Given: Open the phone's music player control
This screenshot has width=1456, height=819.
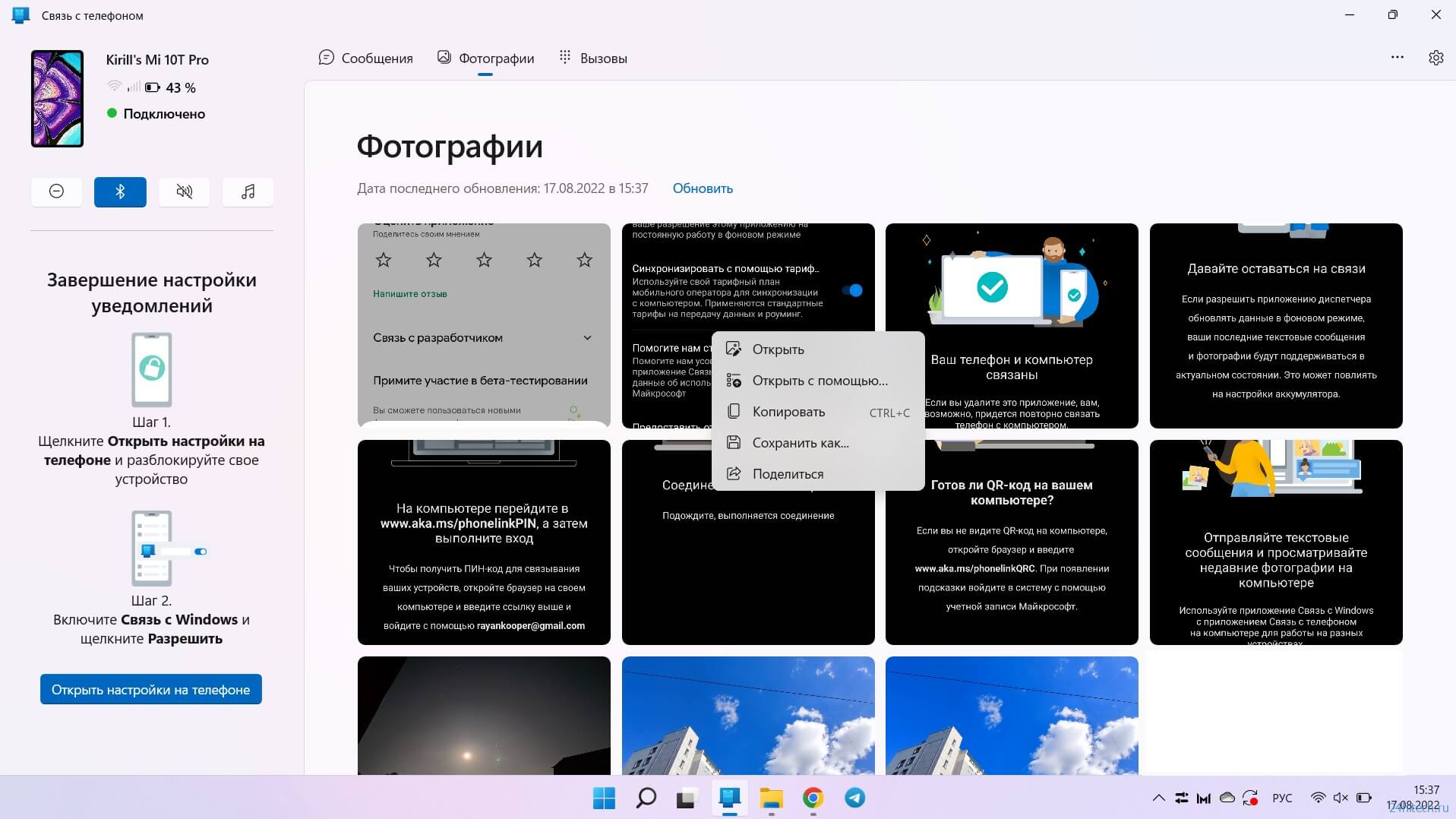Looking at the screenshot, I should tap(248, 191).
